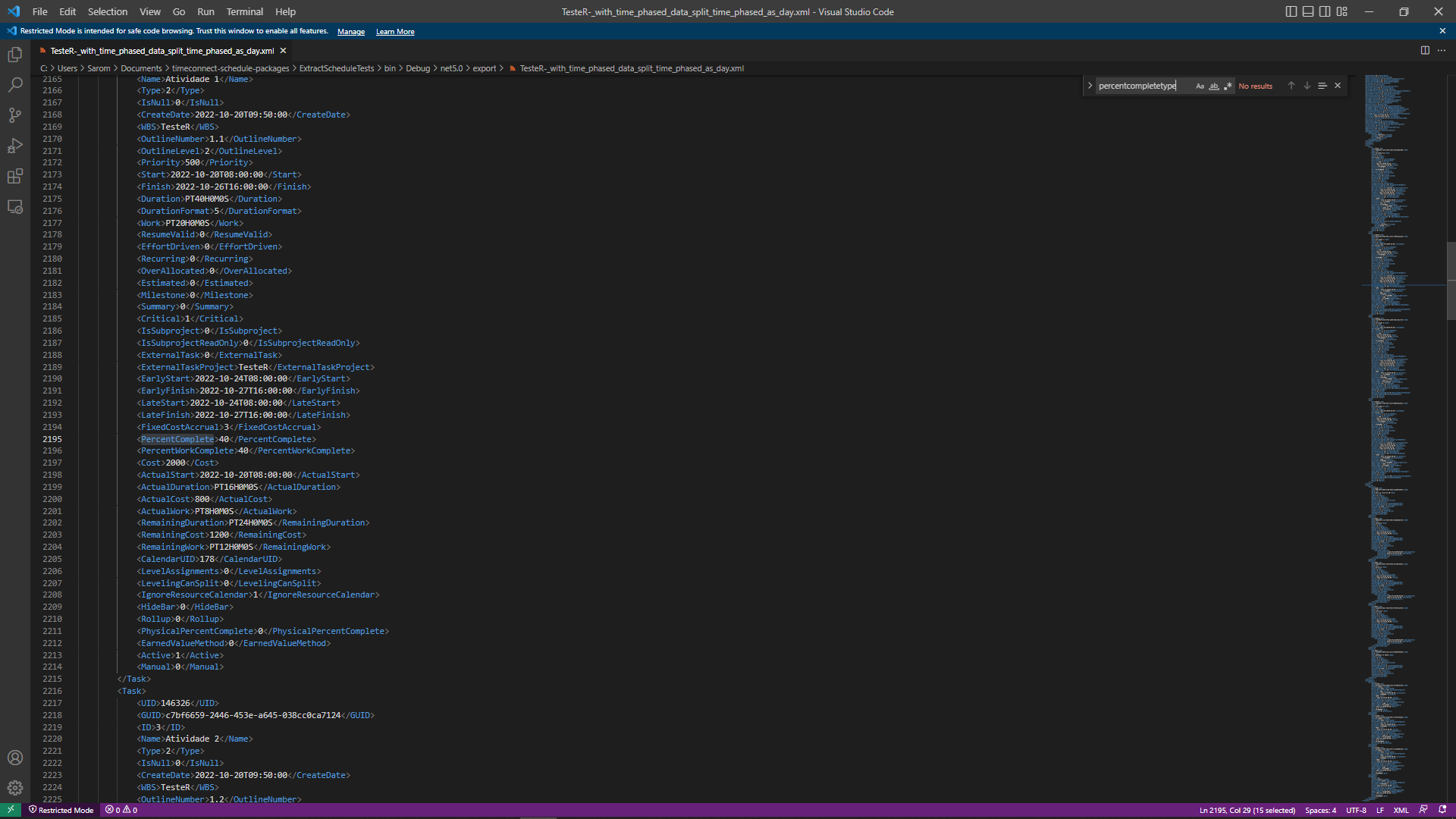Toggle Match Case in find widget

[1200, 86]
